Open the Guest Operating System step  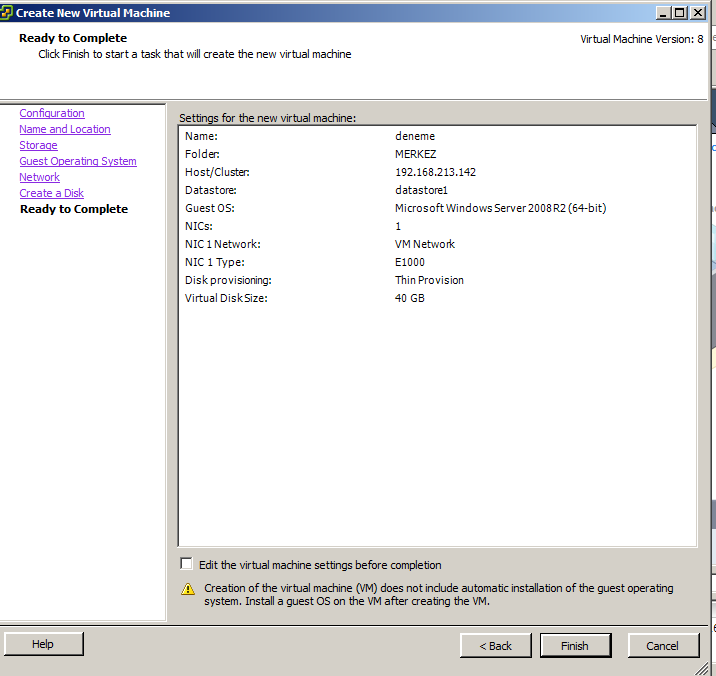pyautogui.click(x=78, y=162)
